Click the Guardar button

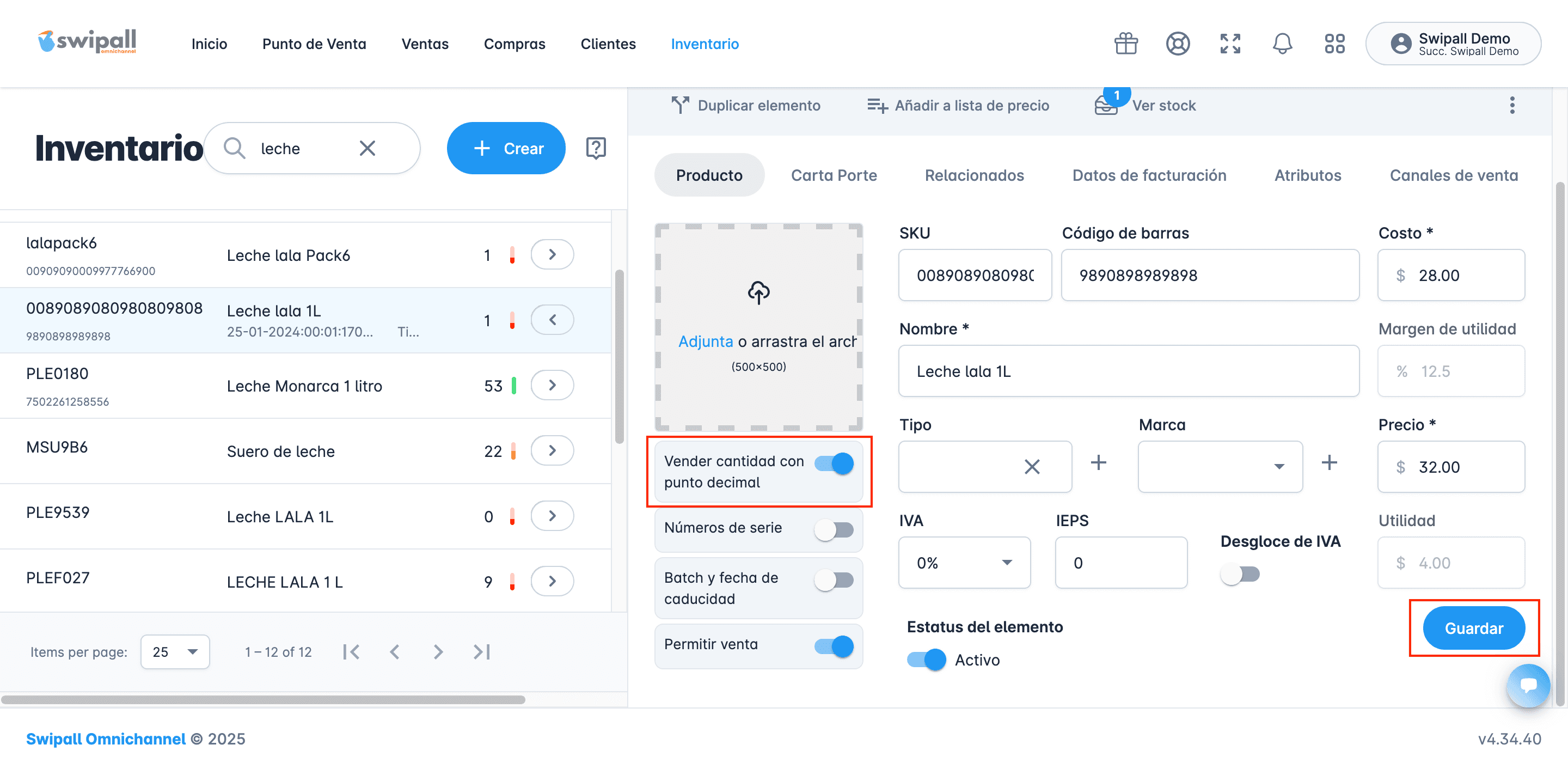tap(1473, 628)
